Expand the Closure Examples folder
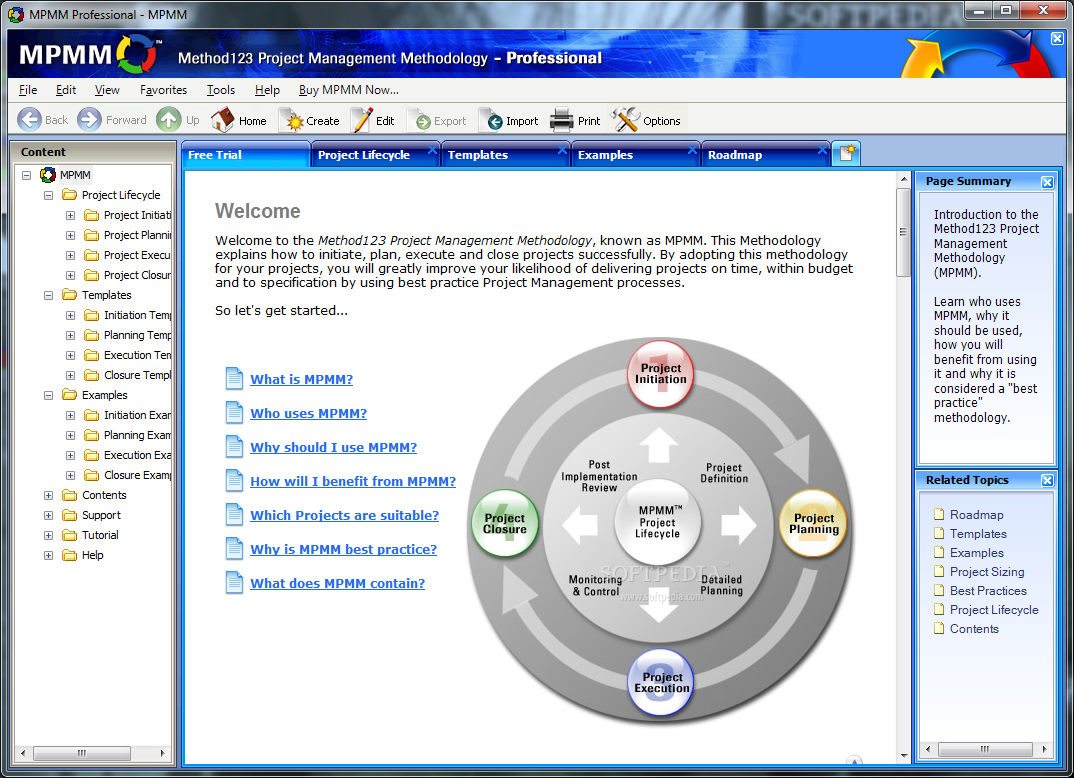 (x=71, y=475)
